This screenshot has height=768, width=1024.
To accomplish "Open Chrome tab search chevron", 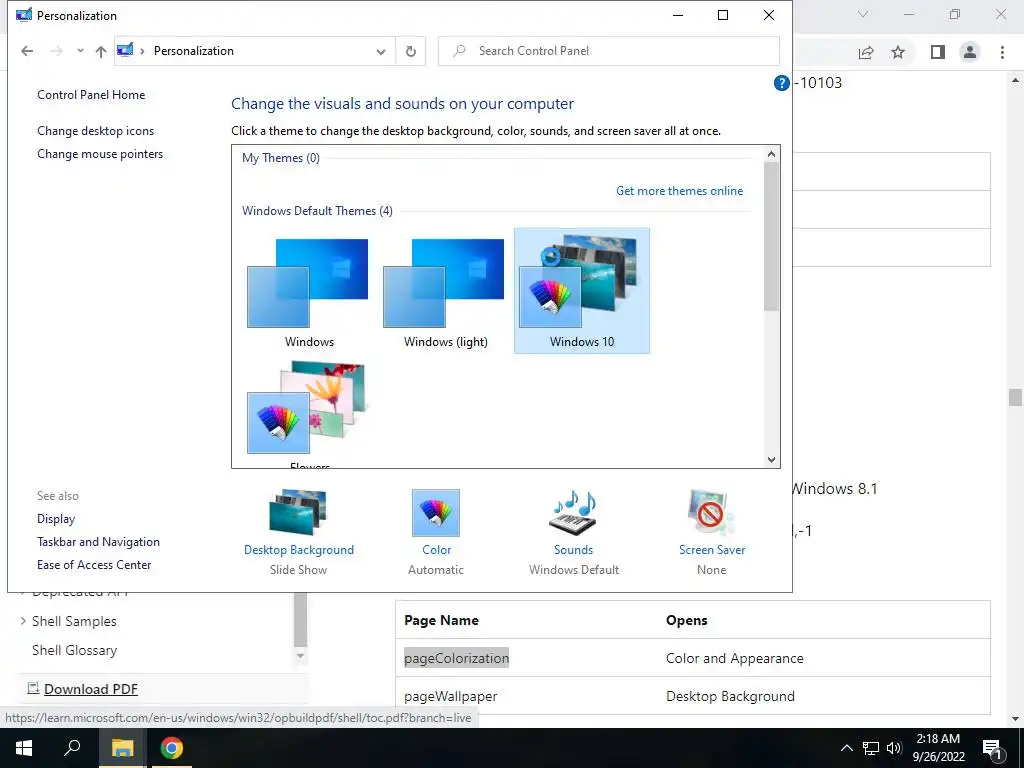I will click(863, 14).
